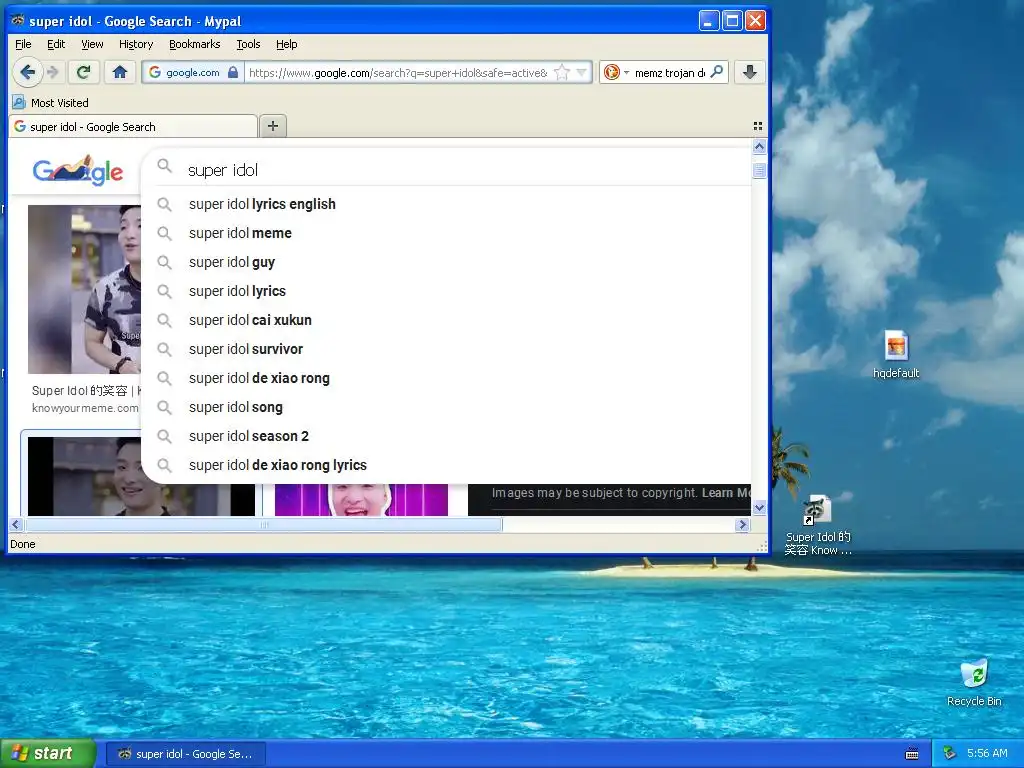Open the home page via house icon

pos(120,72)
